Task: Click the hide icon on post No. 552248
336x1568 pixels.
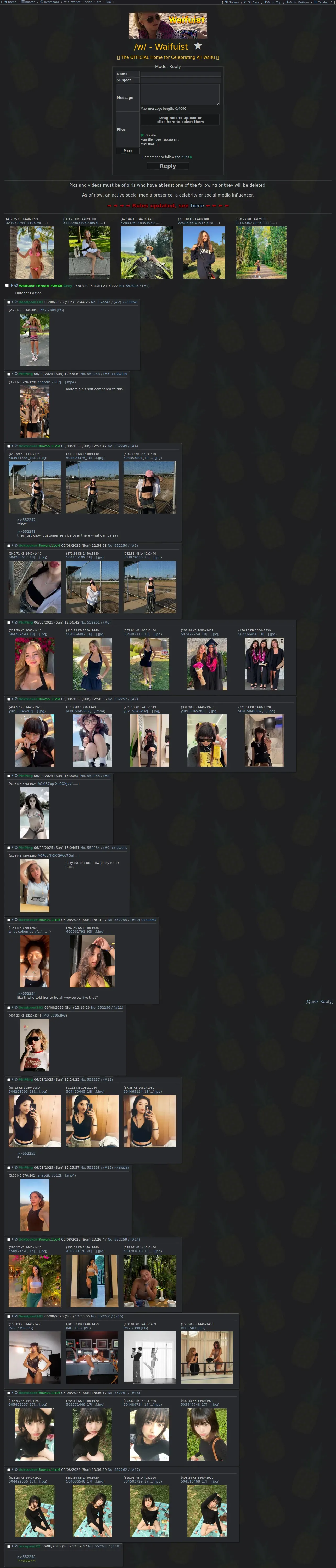Action: (x=16, y=374)
